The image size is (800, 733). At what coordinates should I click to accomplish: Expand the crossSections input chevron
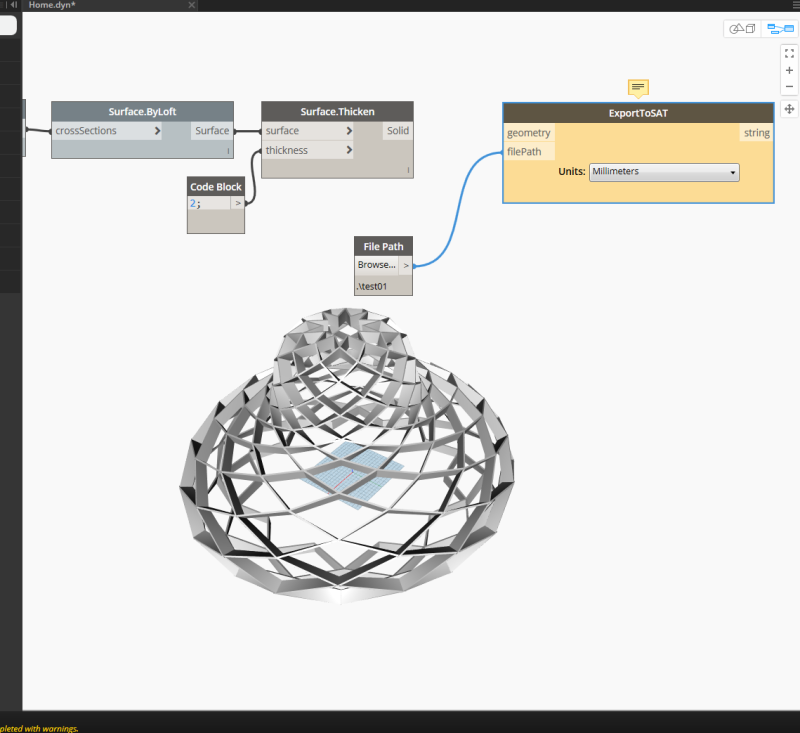[155, 130]
